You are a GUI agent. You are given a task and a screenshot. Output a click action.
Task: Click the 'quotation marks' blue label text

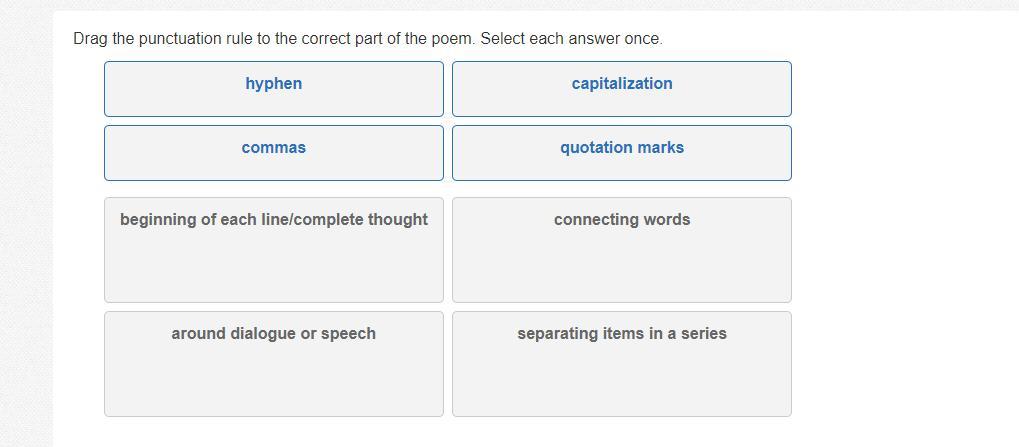(x=621, y=148)
